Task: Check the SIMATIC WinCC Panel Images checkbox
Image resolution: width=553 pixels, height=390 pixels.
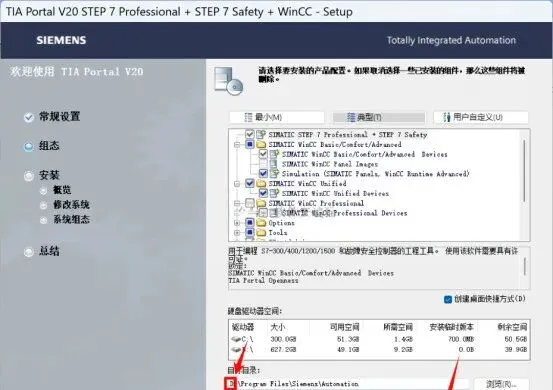Action: [x=263, y=164]
